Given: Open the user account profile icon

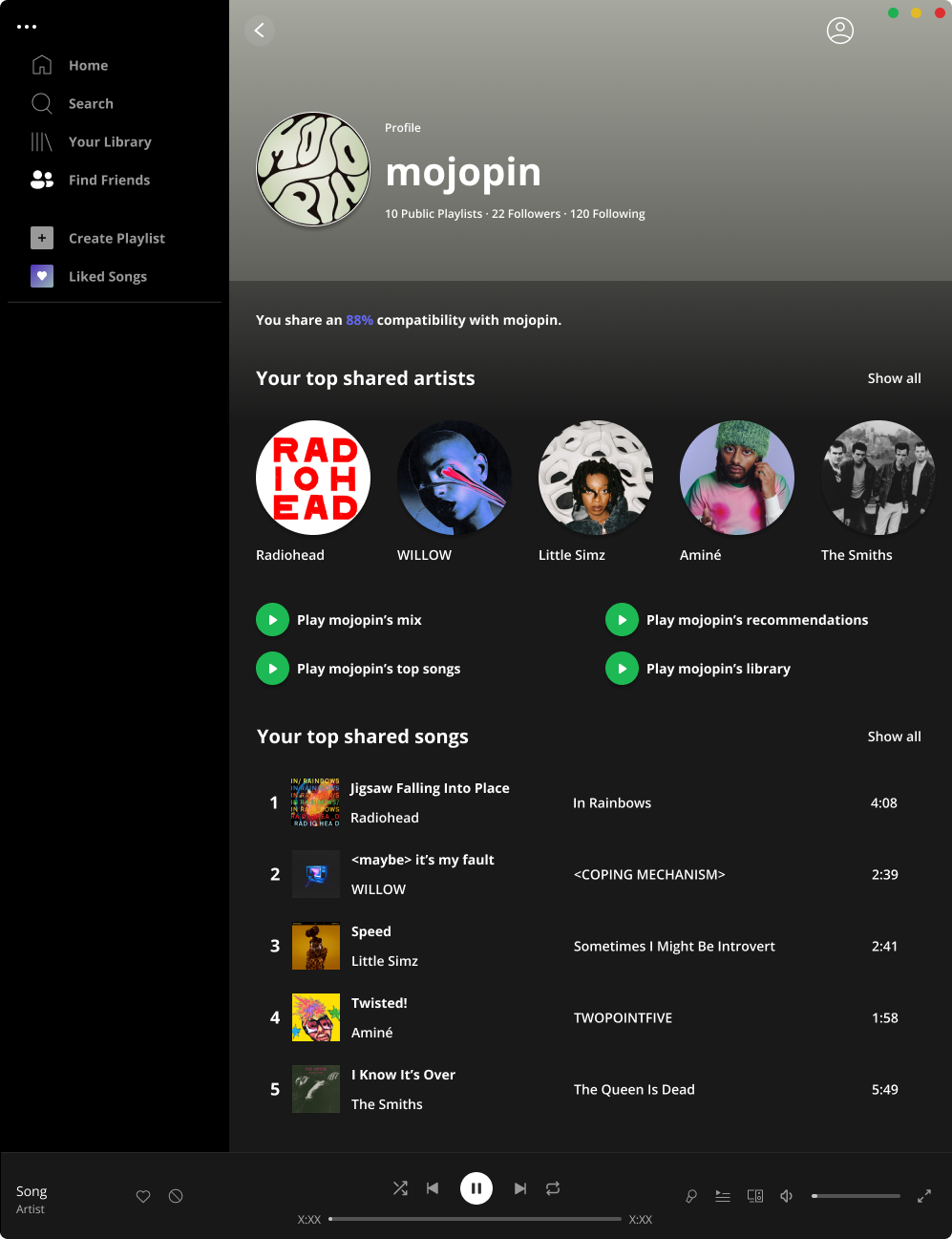Looking at the screenshot, I should coord(840,31).
